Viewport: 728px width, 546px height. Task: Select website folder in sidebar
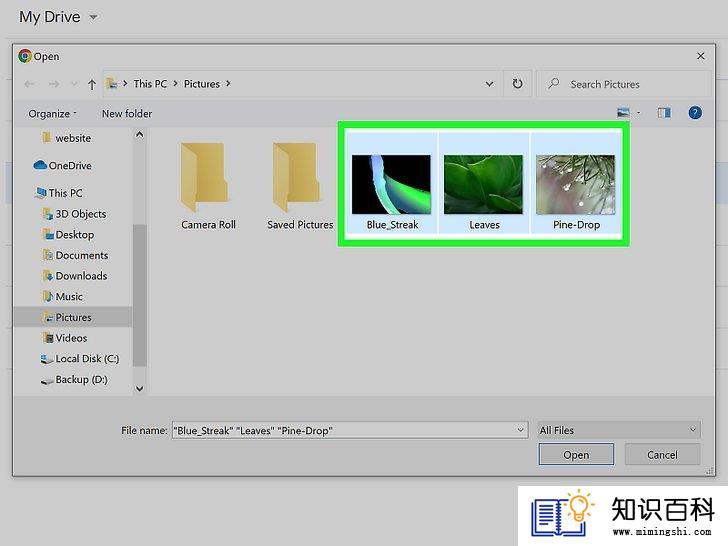point(66,138)
